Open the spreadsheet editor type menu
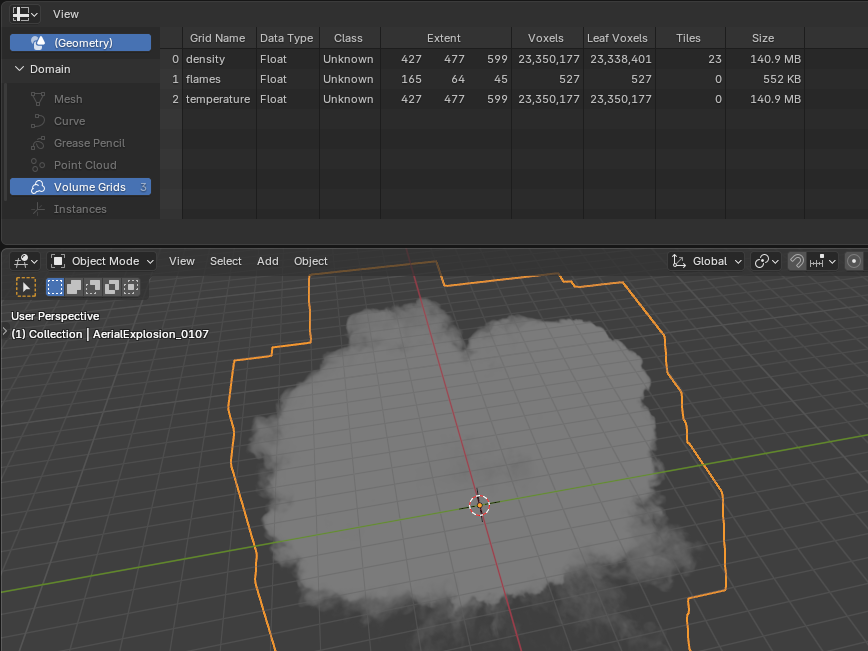The height and width of the screenshot is (651, 868). 25,14
